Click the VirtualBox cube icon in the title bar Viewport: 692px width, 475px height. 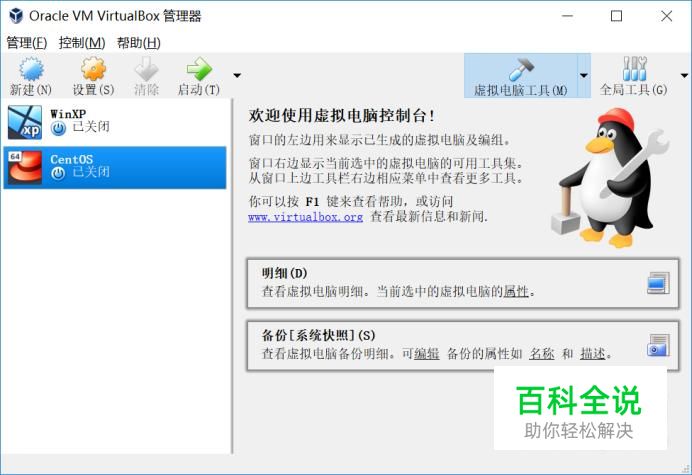pos(16,16)
